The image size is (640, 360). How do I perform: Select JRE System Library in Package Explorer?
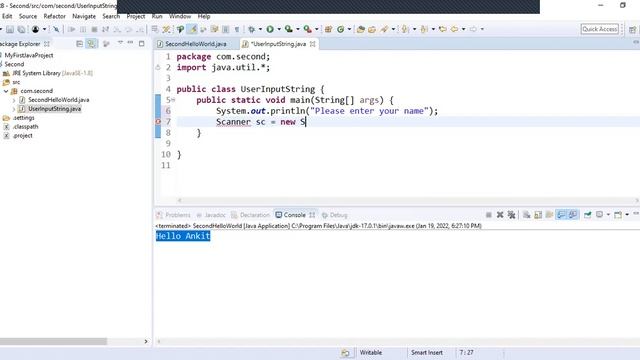(48, 73)
